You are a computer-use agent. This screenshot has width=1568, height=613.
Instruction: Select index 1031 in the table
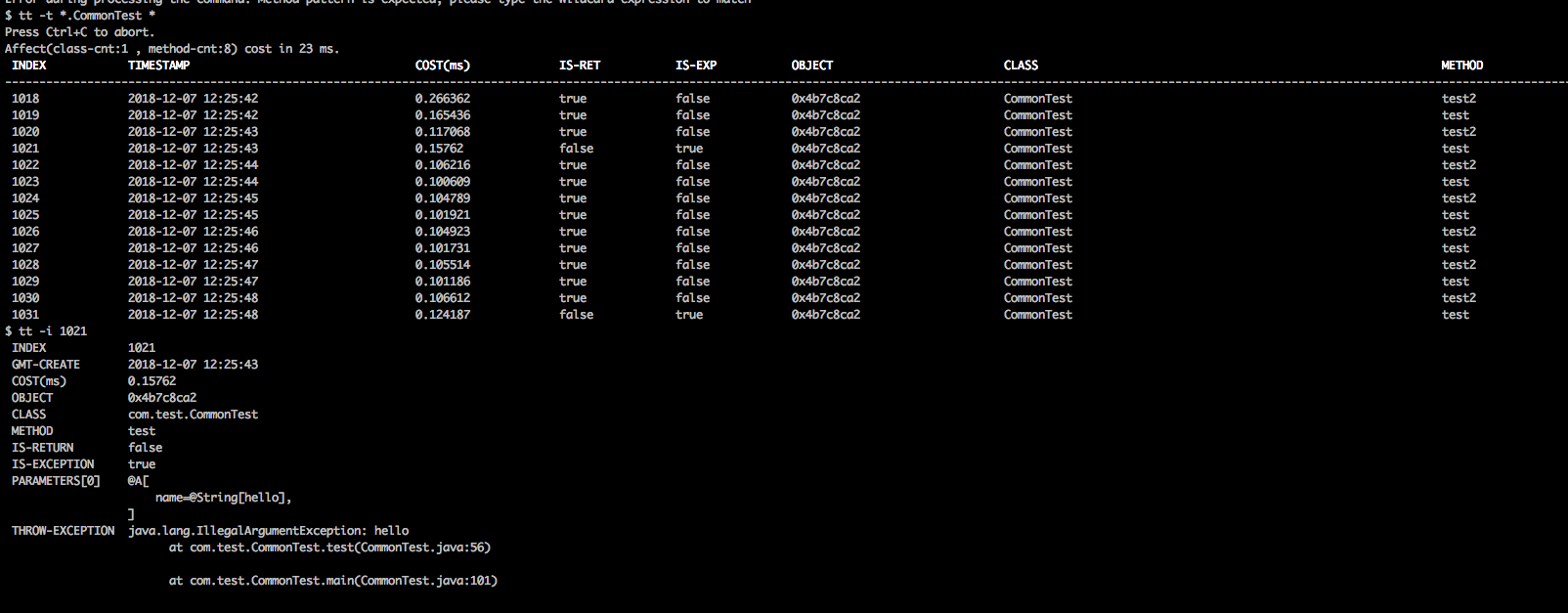coord(25,315)
